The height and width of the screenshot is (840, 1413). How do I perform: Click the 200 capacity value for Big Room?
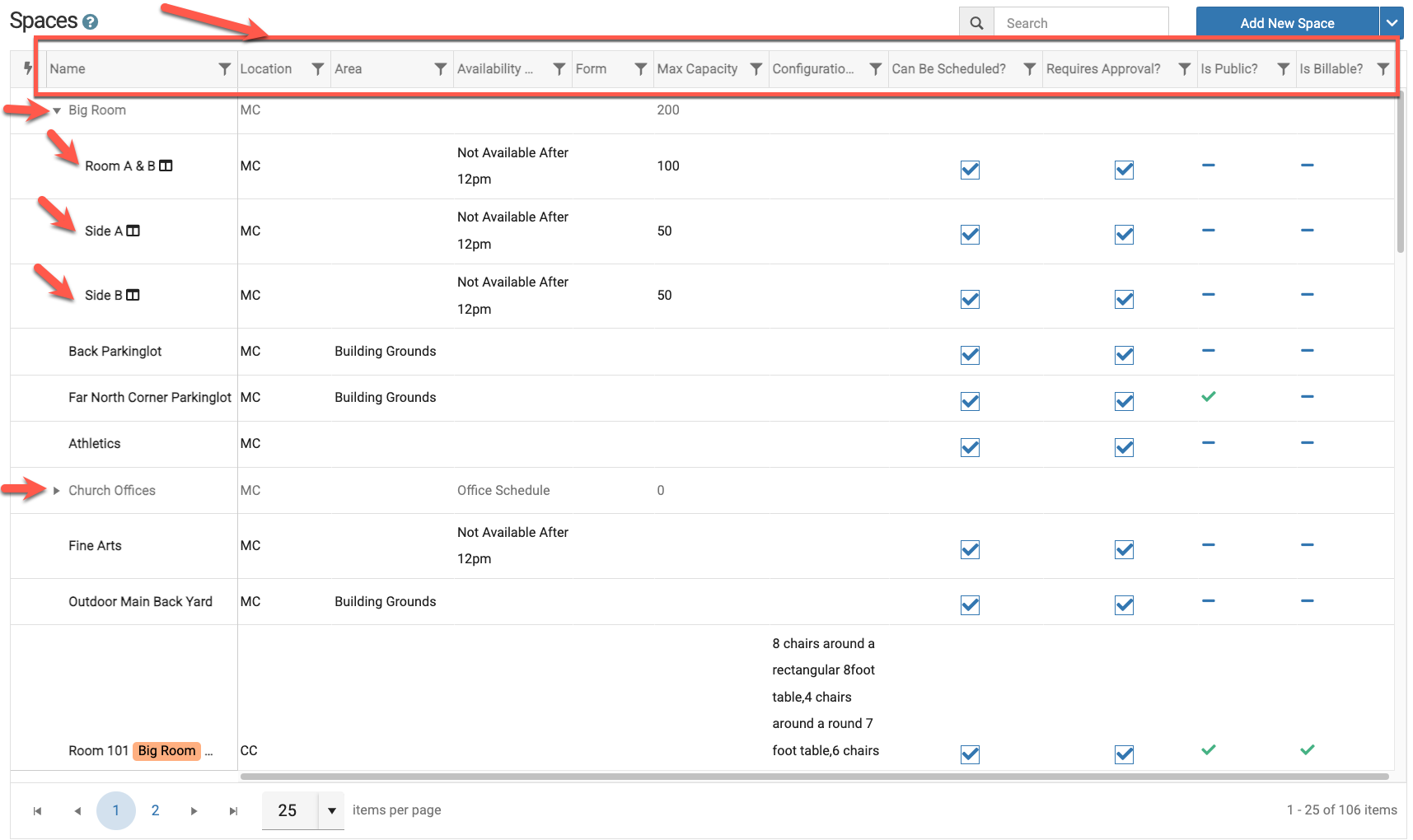point(668,110)
